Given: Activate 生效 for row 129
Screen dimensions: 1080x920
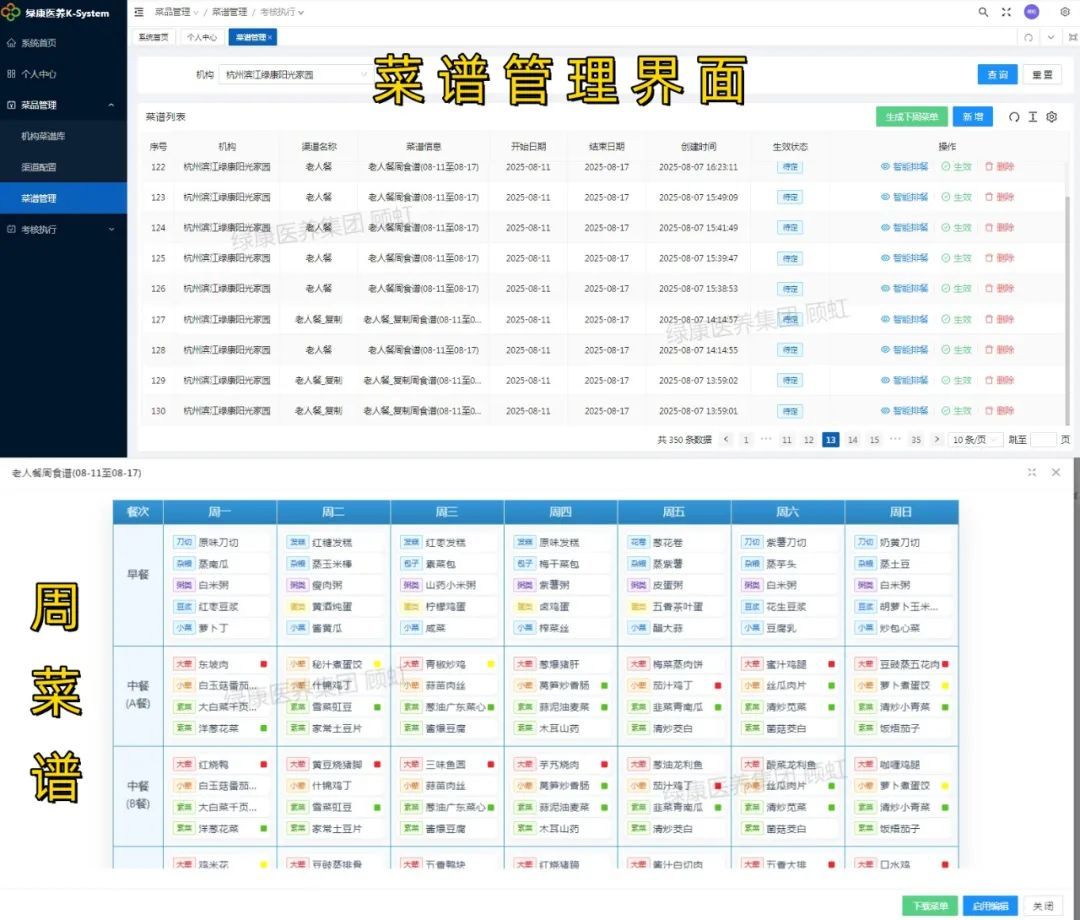Looking at the screenshot, I should 956,380.
